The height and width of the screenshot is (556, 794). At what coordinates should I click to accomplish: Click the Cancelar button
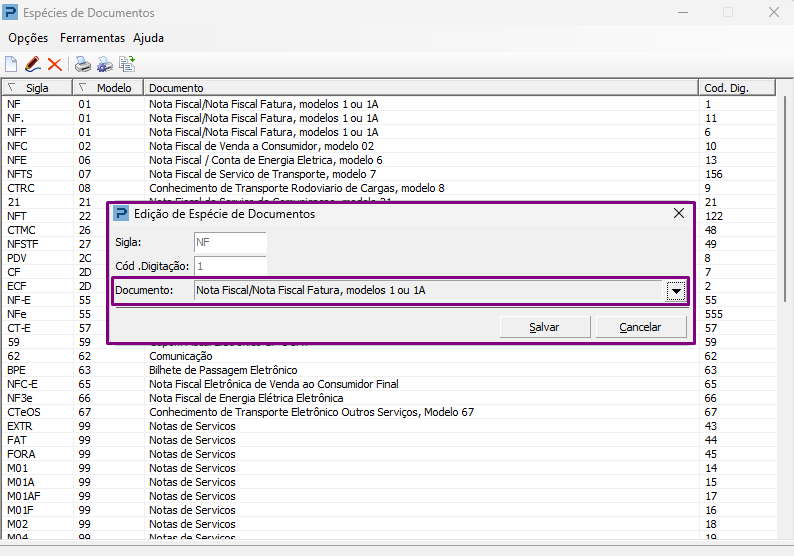[x=641, y=327]
